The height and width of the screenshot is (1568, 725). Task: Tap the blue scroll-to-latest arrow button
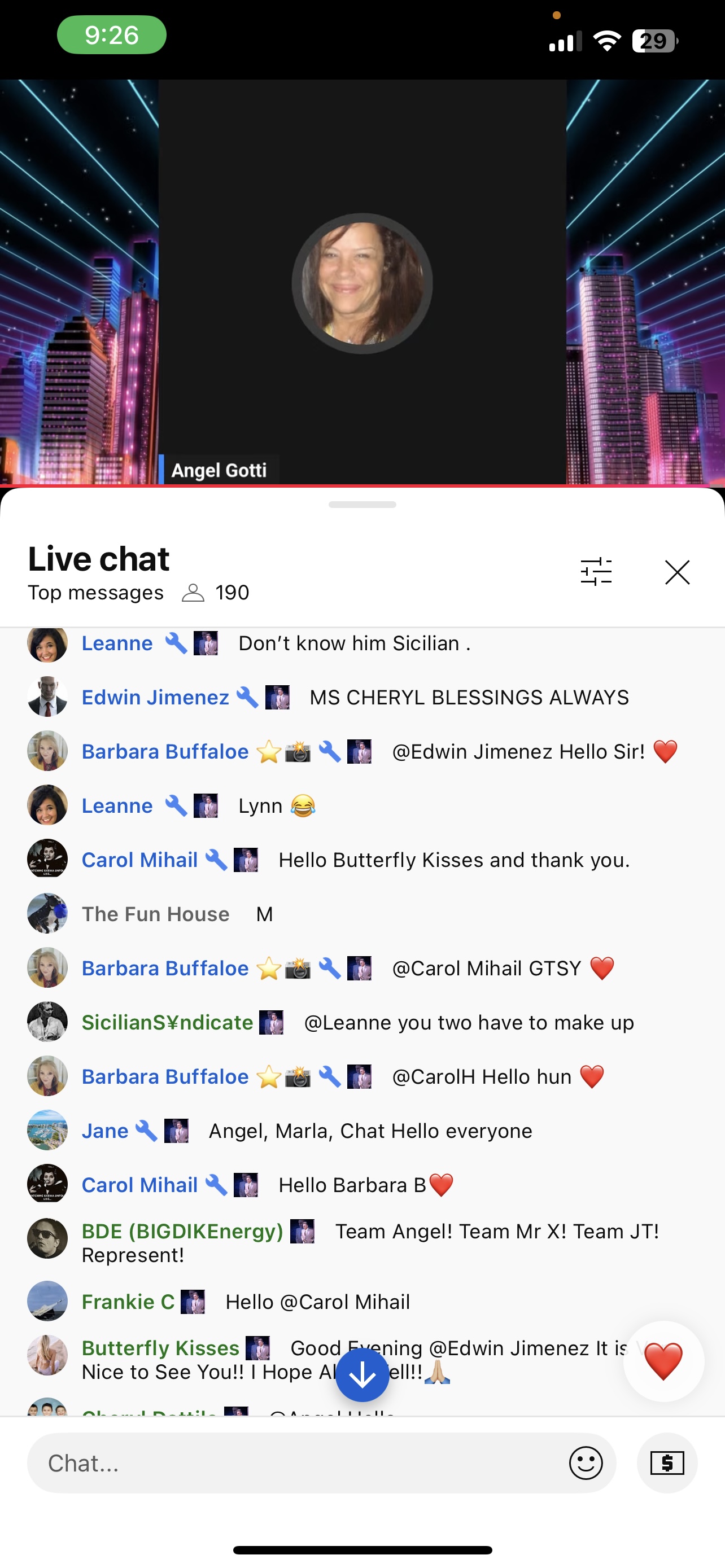[x=362, y=1375]
